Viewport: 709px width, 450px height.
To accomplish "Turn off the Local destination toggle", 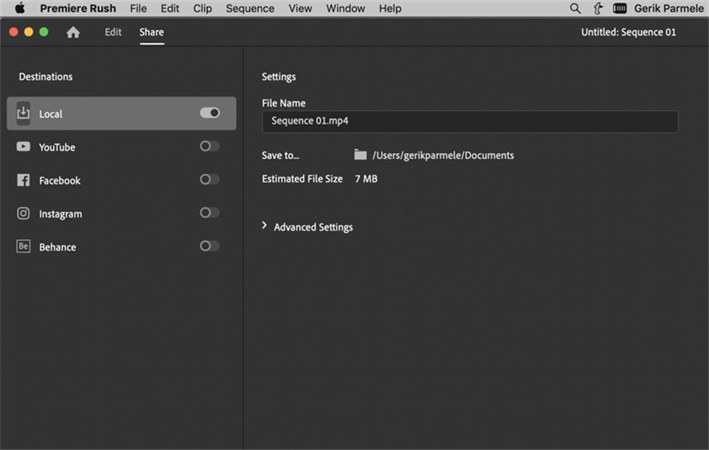I will 209,113.
